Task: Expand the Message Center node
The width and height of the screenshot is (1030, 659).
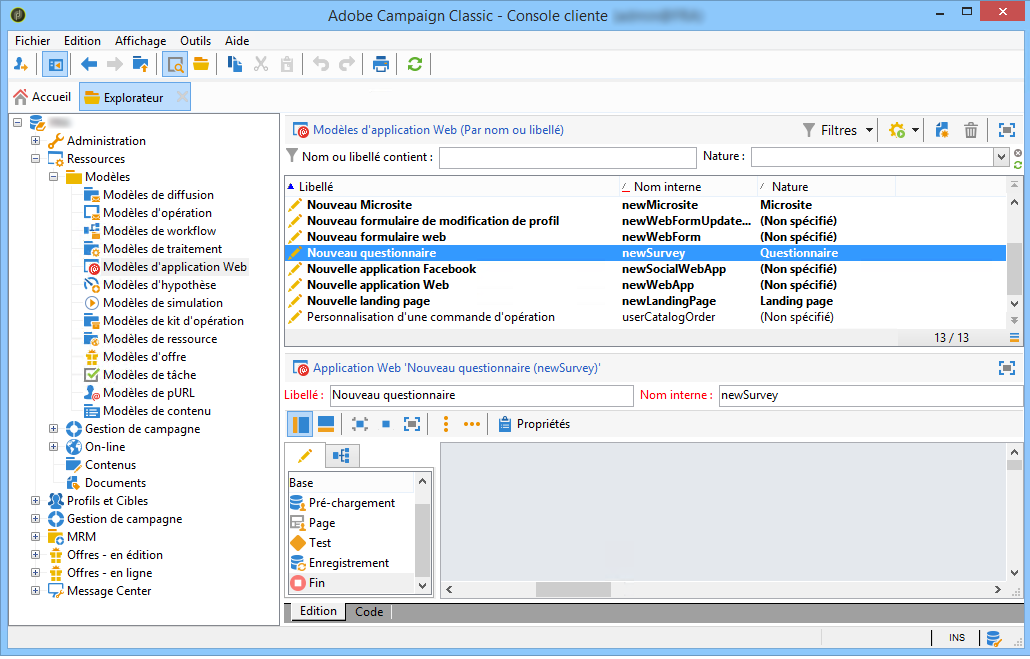Action: (x=35, y=591)
